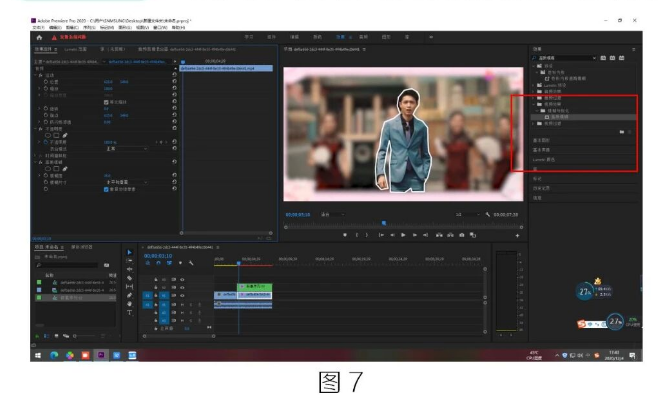Image resolution: width=661 pixels, height=403 pixels.
Task: Open the timeline wrench settings icon
Action: click(x=191, y=262)
